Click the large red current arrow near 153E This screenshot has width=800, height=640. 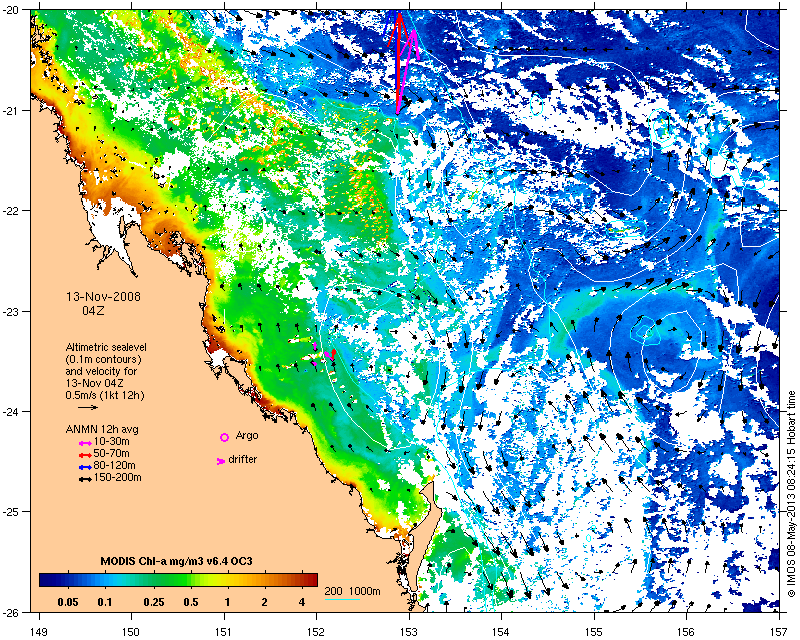pyautogui.click(x=398, y=62)
